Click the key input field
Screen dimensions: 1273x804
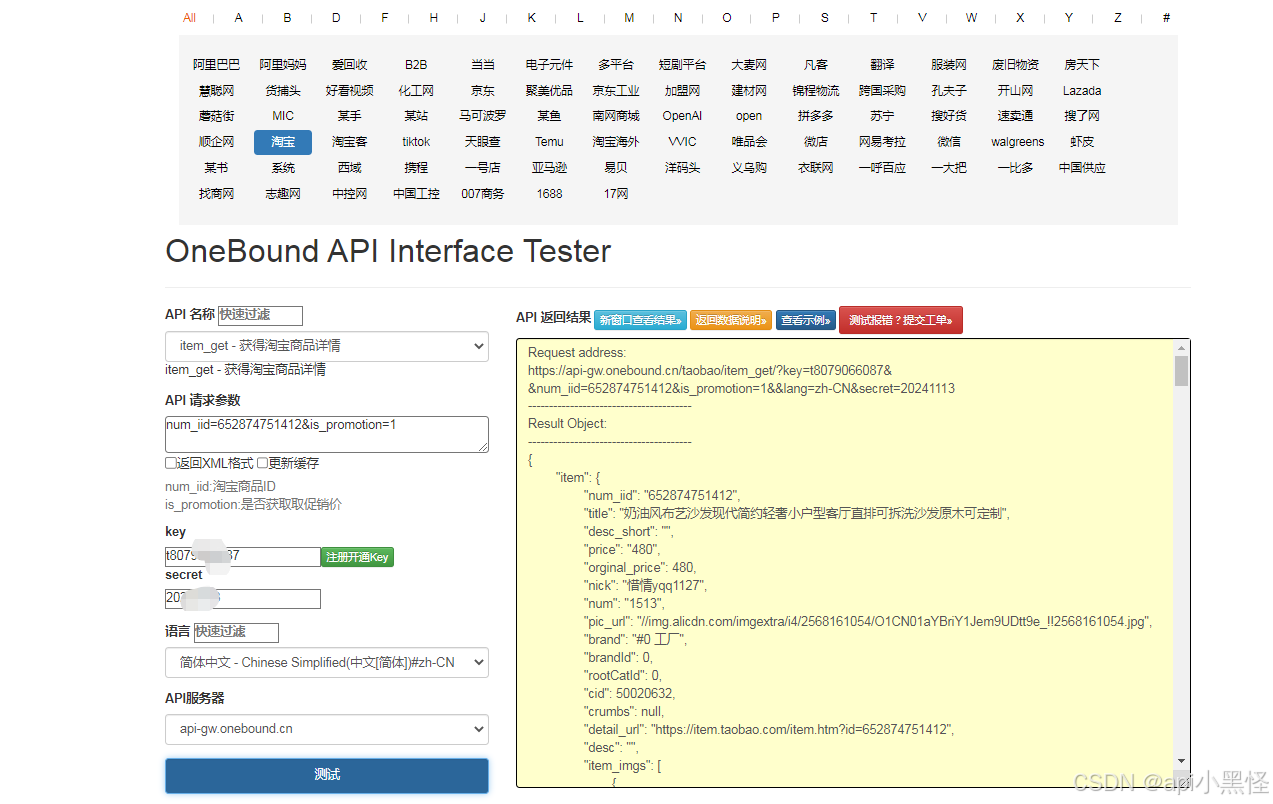[x=243, y=557]
